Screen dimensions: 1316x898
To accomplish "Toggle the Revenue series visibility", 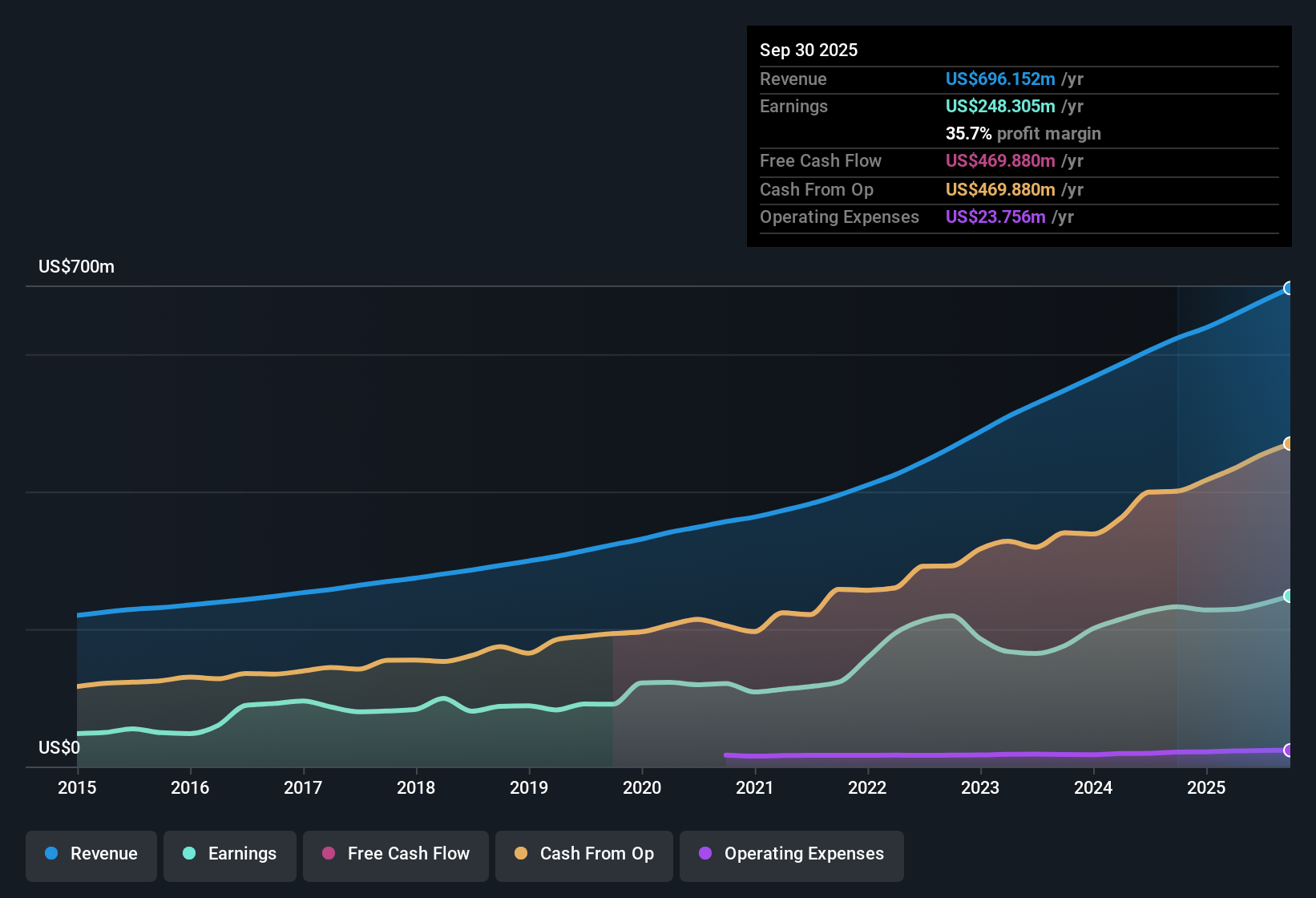I will click(x=91, y=854).
